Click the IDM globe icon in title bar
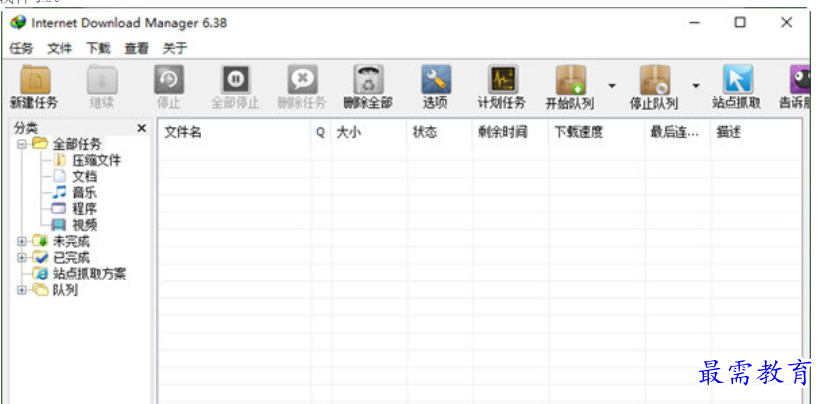 (18, 22)
